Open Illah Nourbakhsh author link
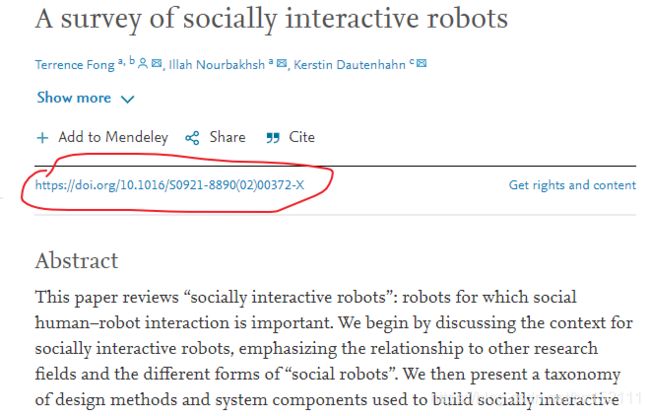The image size is (650, 416). point(216,65)
